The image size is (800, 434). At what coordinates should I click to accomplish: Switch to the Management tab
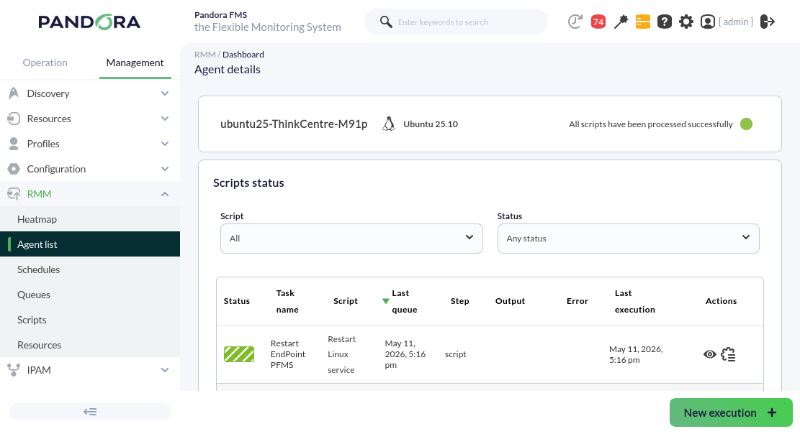[x=135, y=63]
